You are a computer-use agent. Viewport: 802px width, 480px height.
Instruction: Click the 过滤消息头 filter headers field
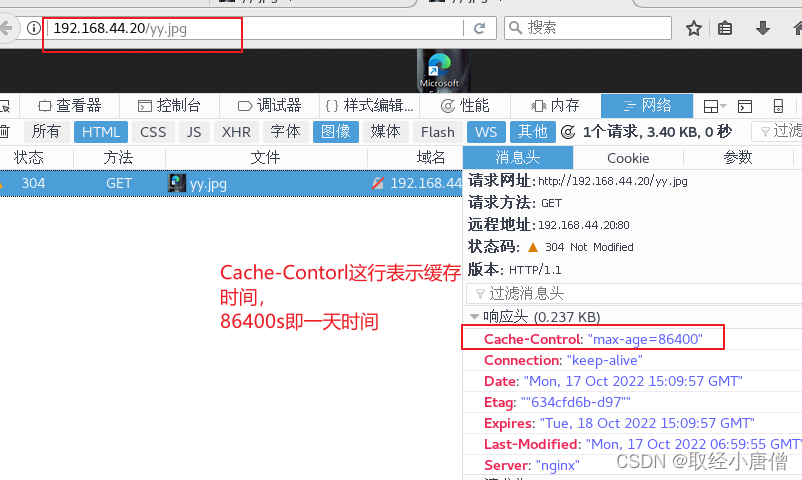(634, 294)
